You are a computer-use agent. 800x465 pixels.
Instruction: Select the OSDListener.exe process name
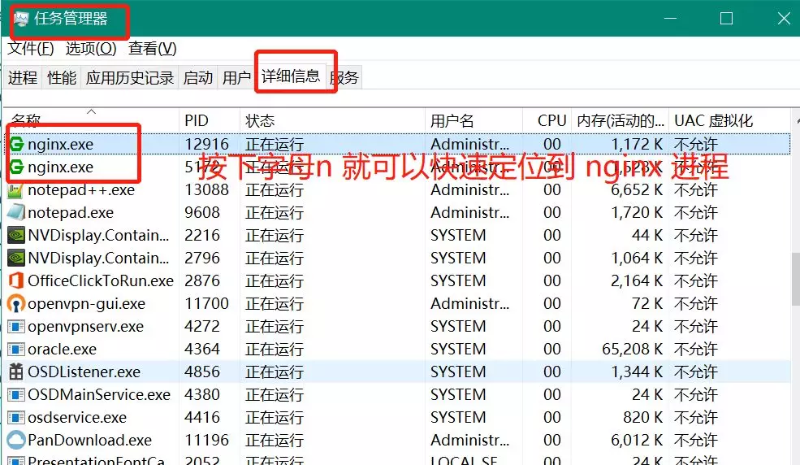click(x=84, y=372)
